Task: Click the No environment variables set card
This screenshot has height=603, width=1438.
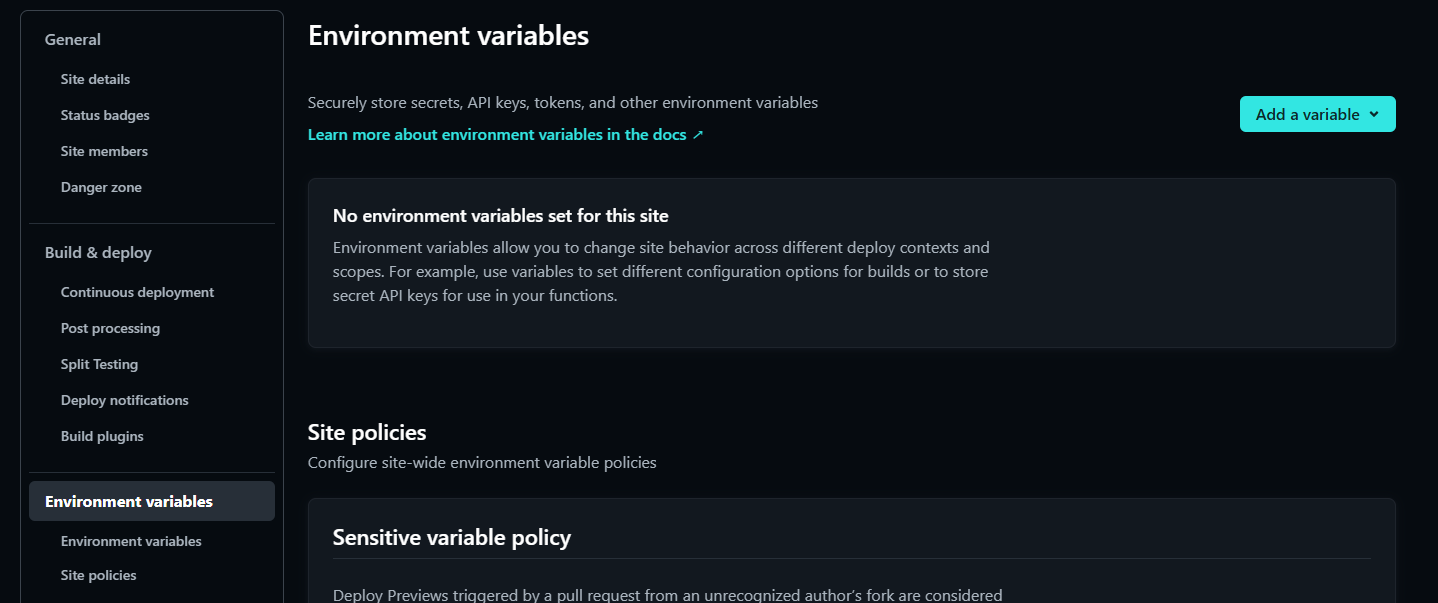Action: 852,263
